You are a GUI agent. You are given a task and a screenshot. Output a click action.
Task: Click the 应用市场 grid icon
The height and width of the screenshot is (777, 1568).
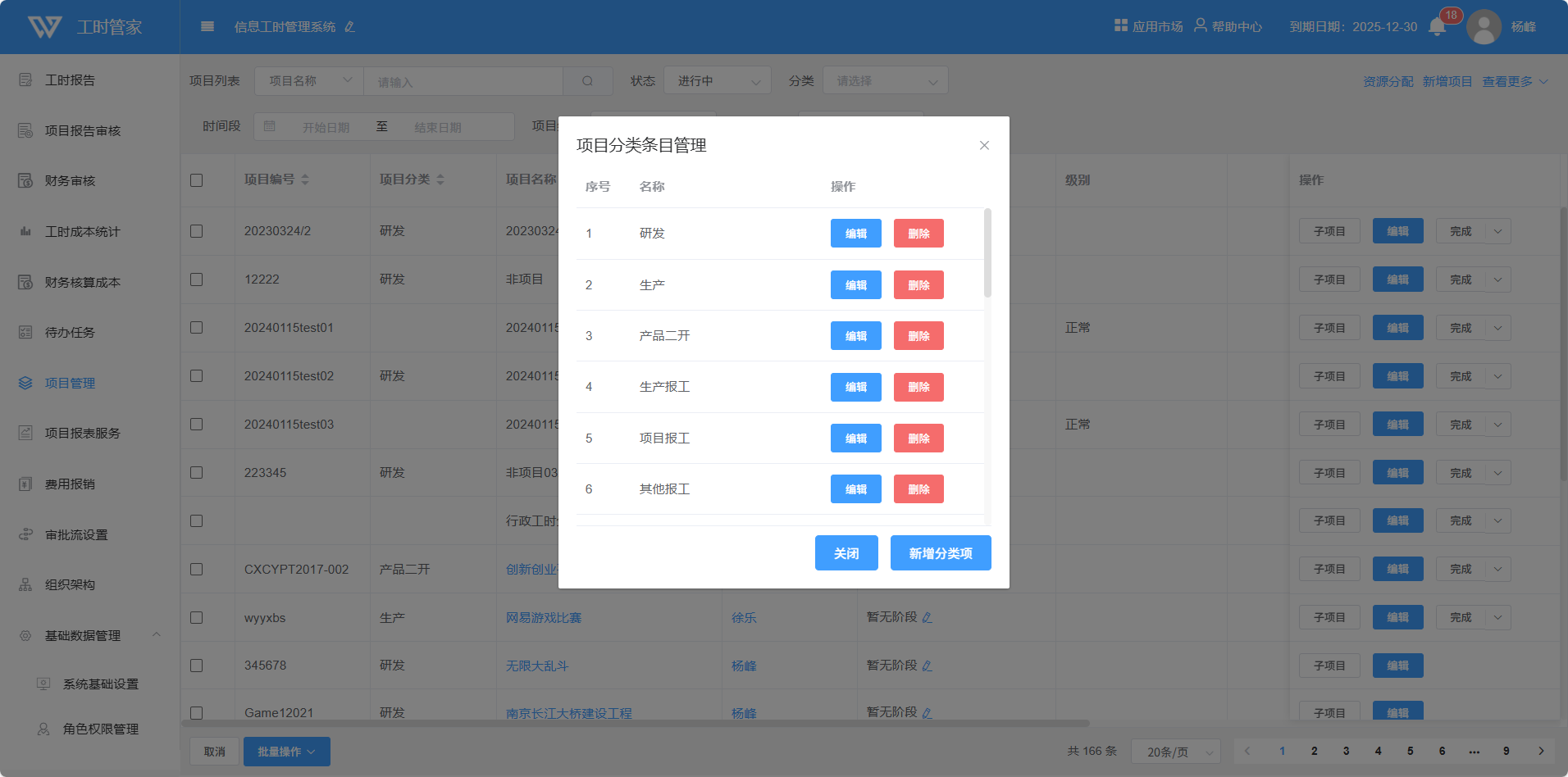click(x=1120, y=26)
